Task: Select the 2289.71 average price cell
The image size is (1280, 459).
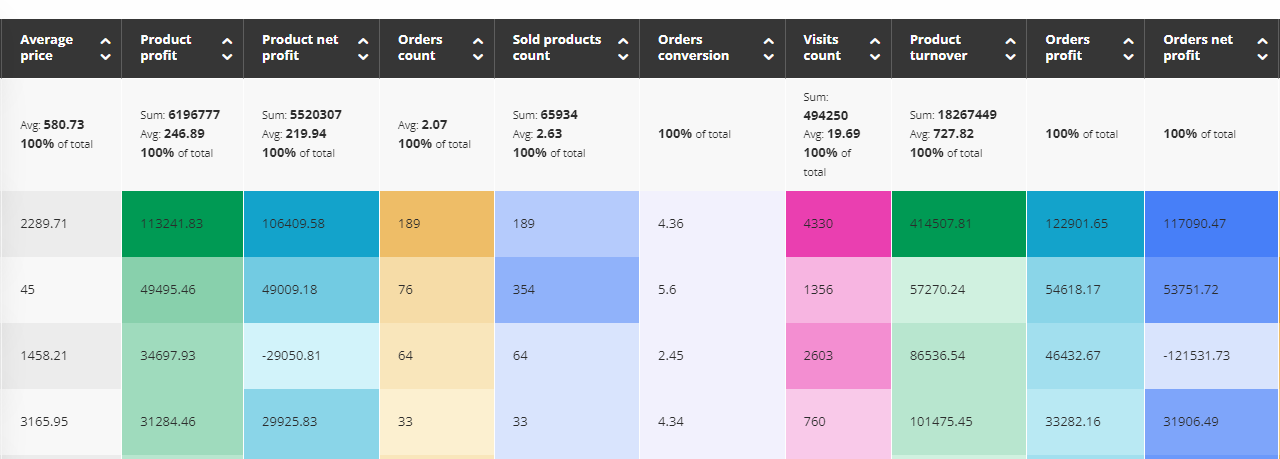Action: (x=61, y=224)
